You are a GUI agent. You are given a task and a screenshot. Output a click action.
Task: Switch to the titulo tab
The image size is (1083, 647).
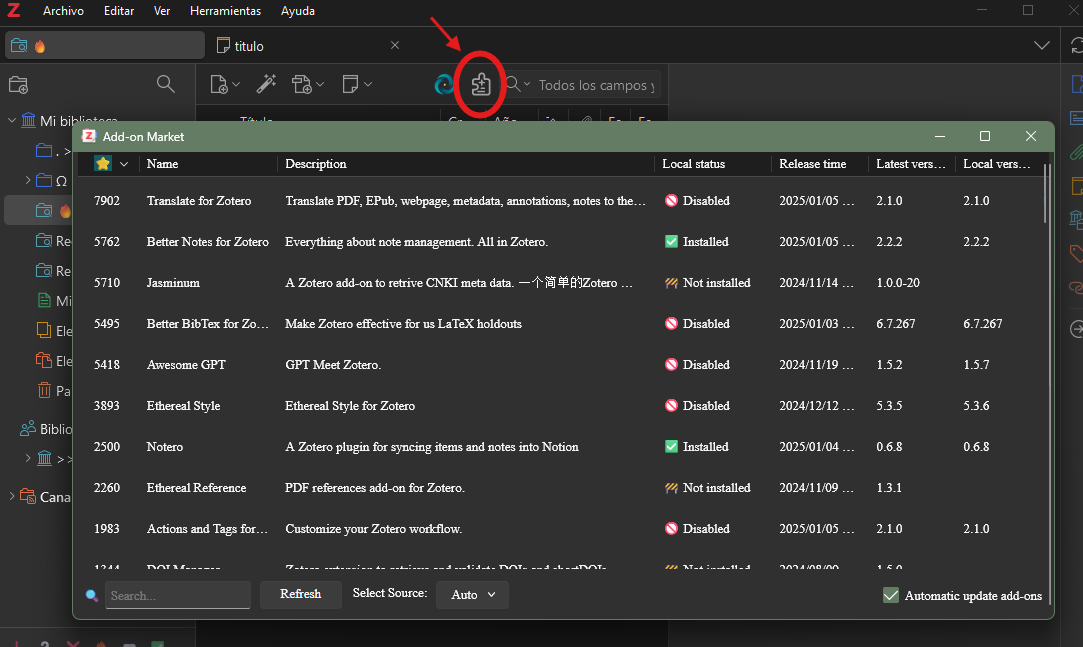point(307,46)
